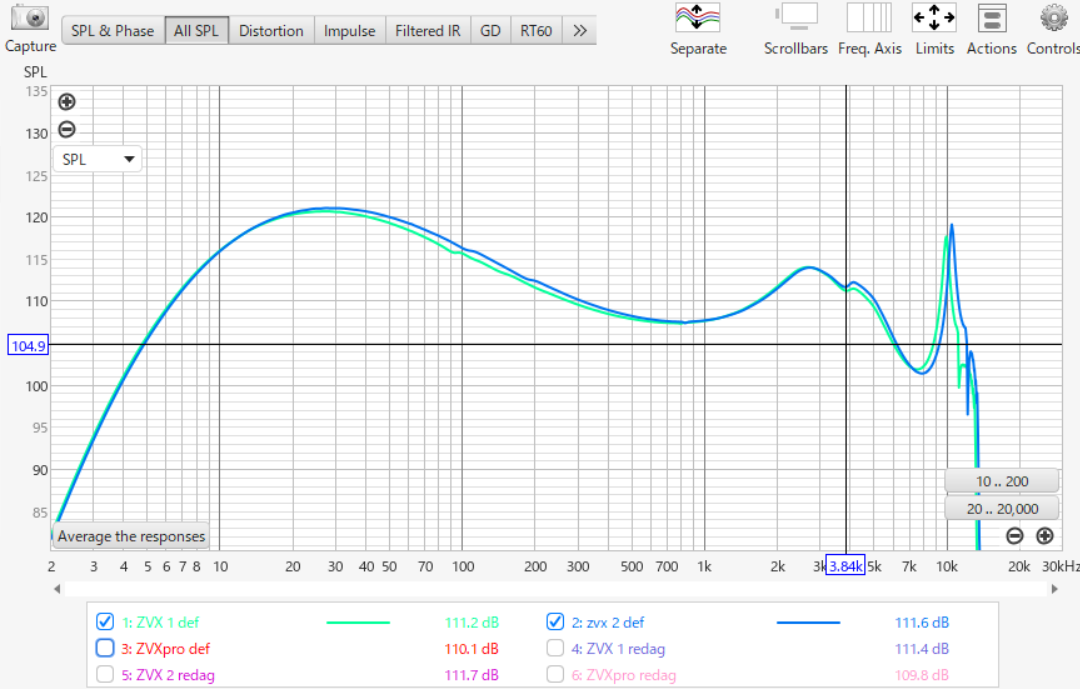Screen dimensions: 1080x689
Task: Set range with 10 .. 200 button
Action: click(x=1002, y=481)
